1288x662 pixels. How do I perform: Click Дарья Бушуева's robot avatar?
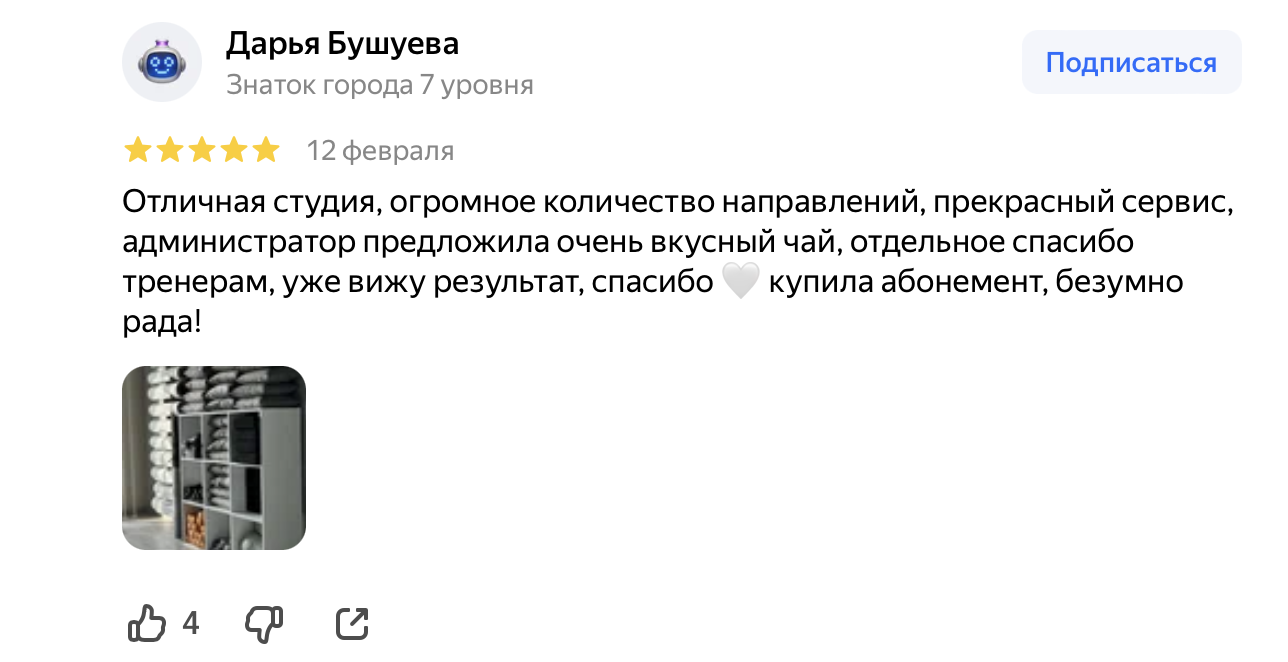[162, 63]
